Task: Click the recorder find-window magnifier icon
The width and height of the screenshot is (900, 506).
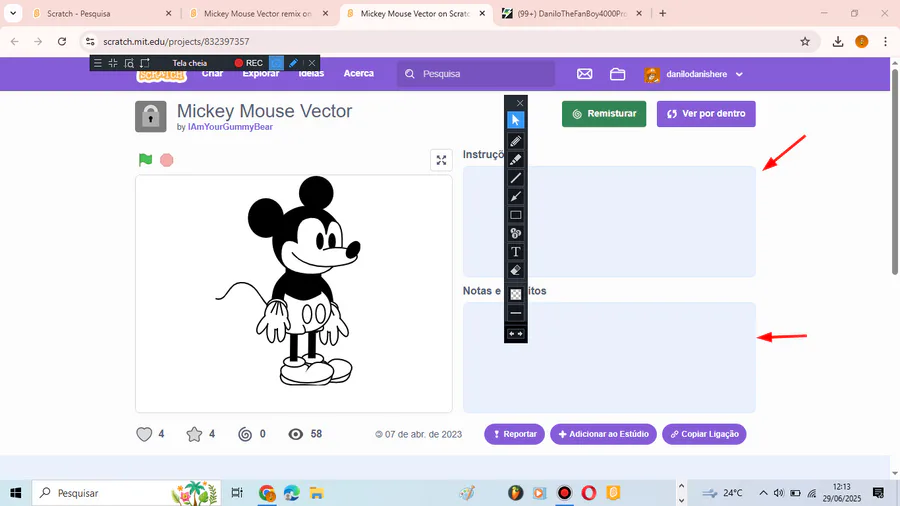Action: [x=129, y=63]
